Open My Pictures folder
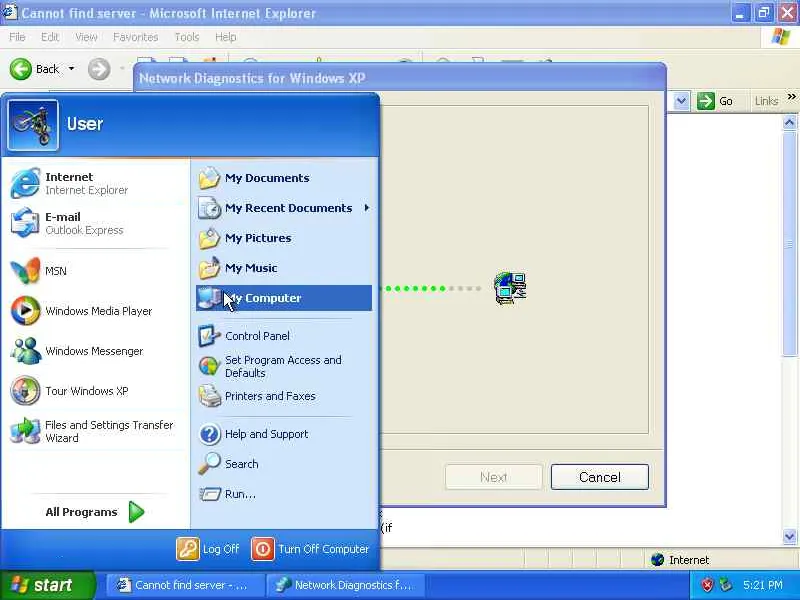The width and height of the screenshot is (800, 600). [x=284, y=238]
